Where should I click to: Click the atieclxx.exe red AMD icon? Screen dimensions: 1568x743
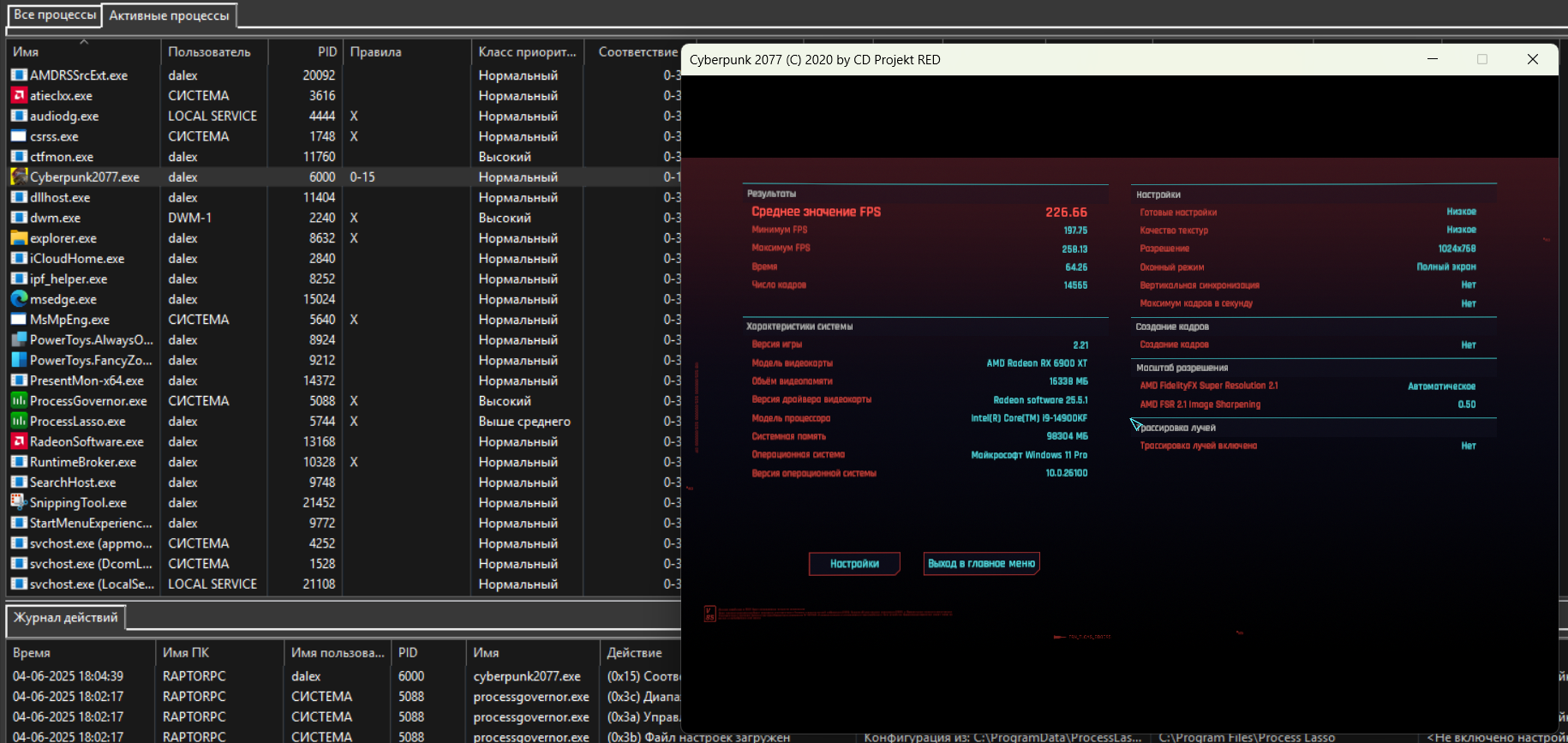[19, 95]
